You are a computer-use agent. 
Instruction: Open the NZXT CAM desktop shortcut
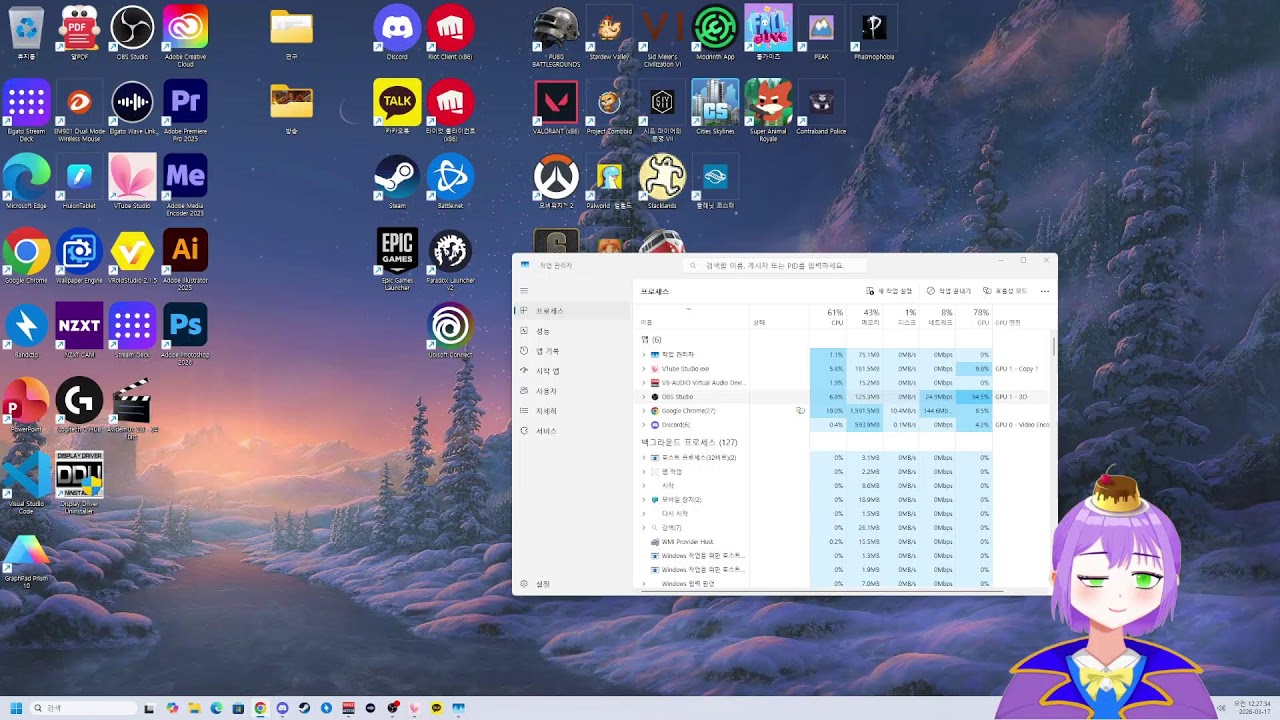(x=79, y=331)
